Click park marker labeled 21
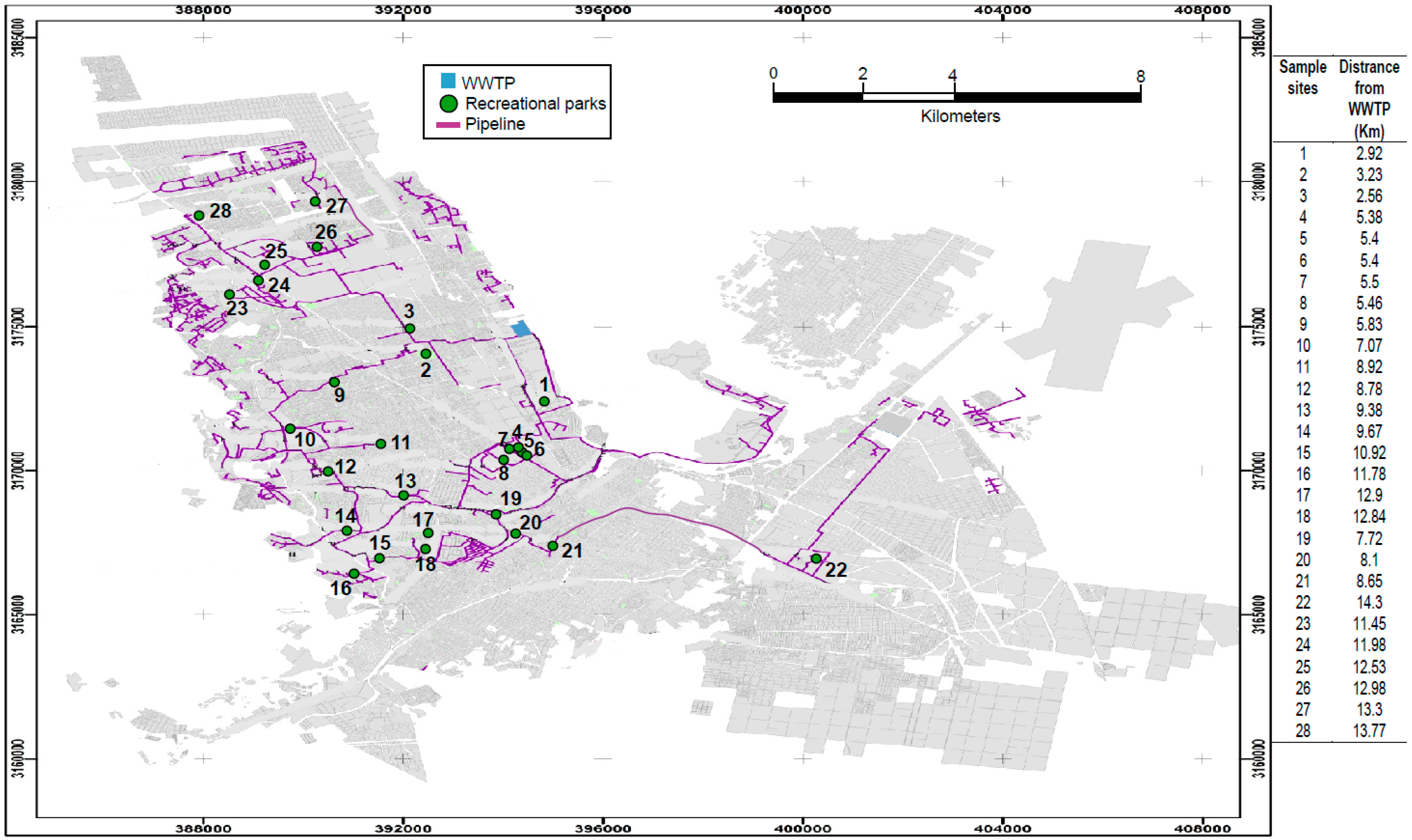 553,546
